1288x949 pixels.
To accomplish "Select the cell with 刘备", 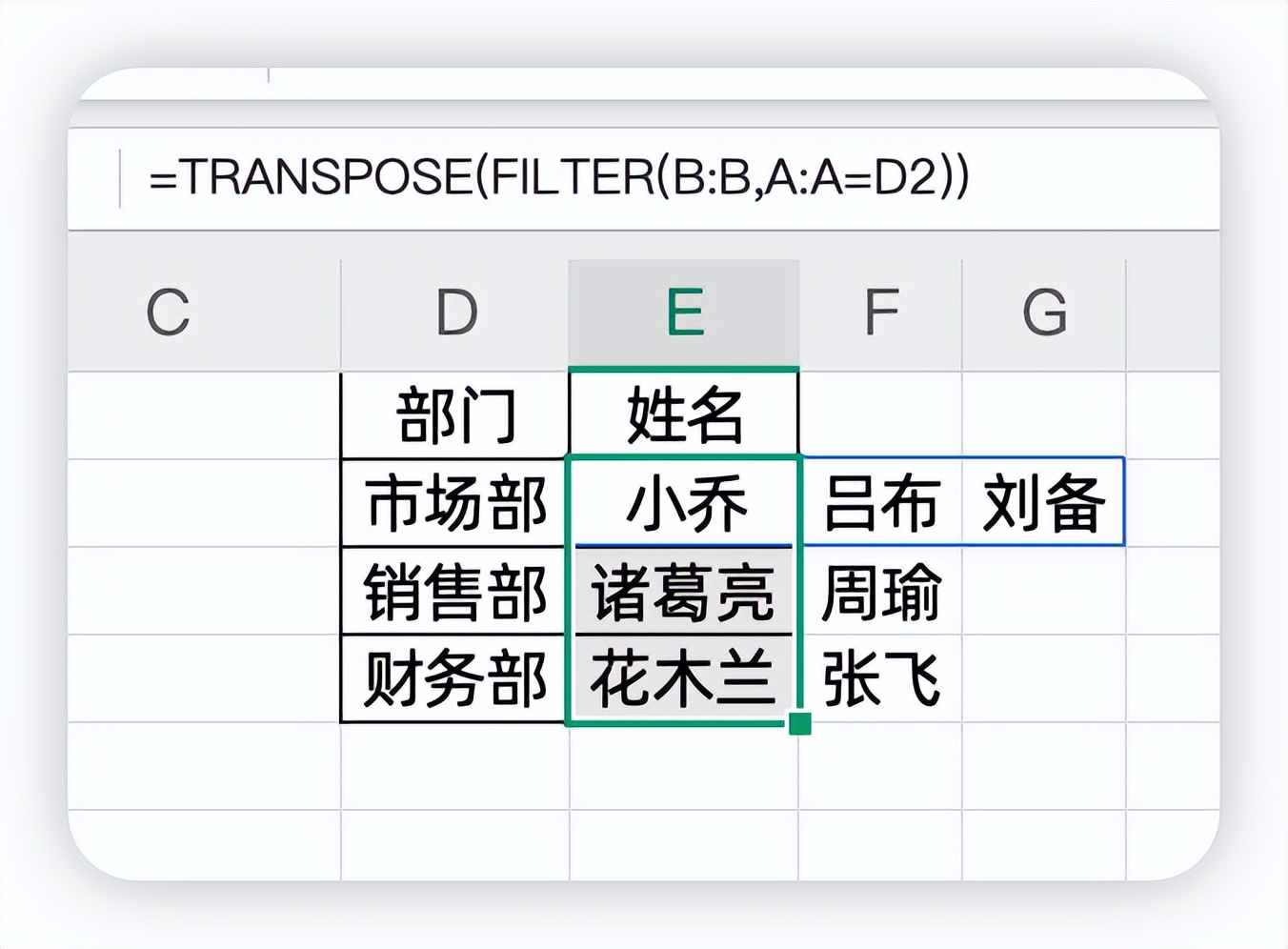I will (x=1044, y=503).
